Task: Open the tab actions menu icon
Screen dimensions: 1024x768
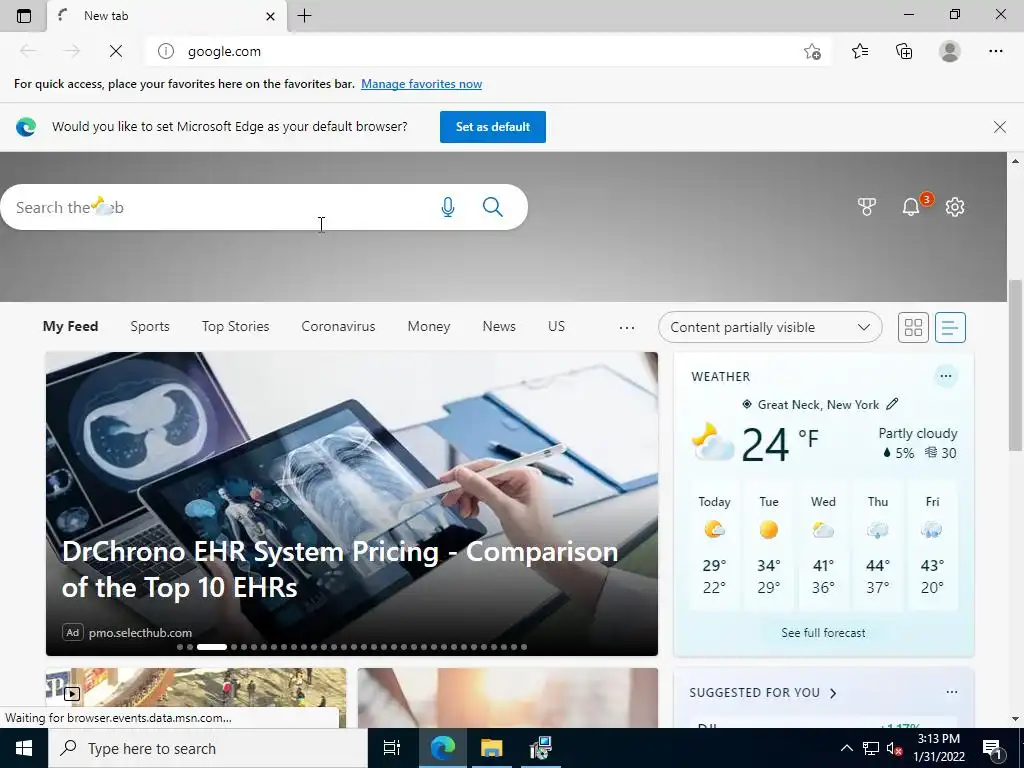Action: click(24, 16)
